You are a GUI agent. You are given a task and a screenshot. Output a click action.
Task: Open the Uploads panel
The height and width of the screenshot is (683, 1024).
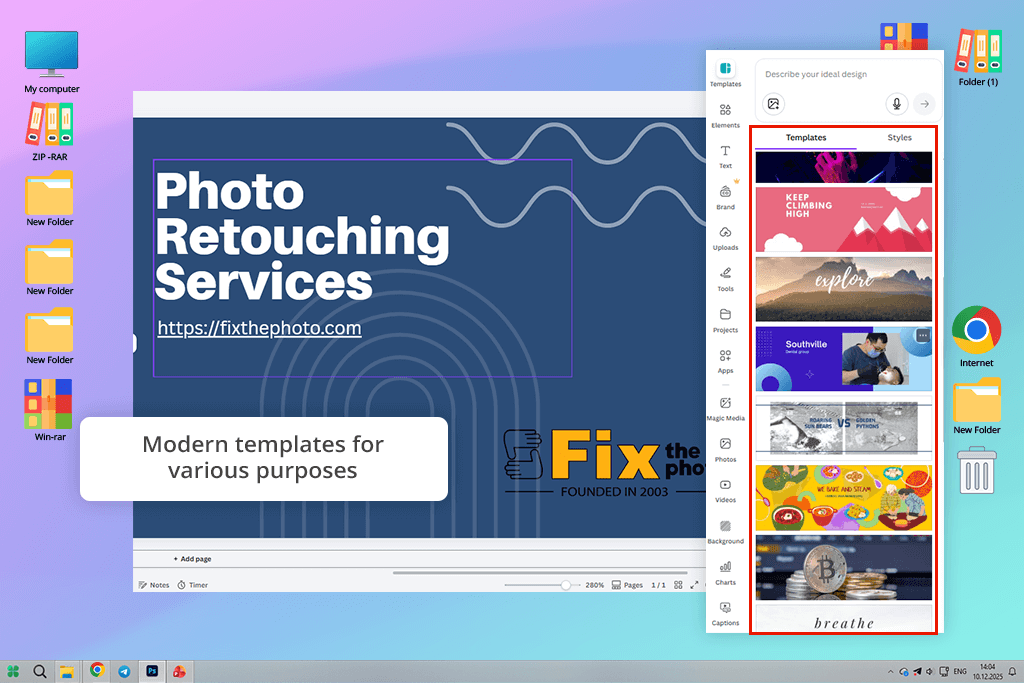[725, 238]
